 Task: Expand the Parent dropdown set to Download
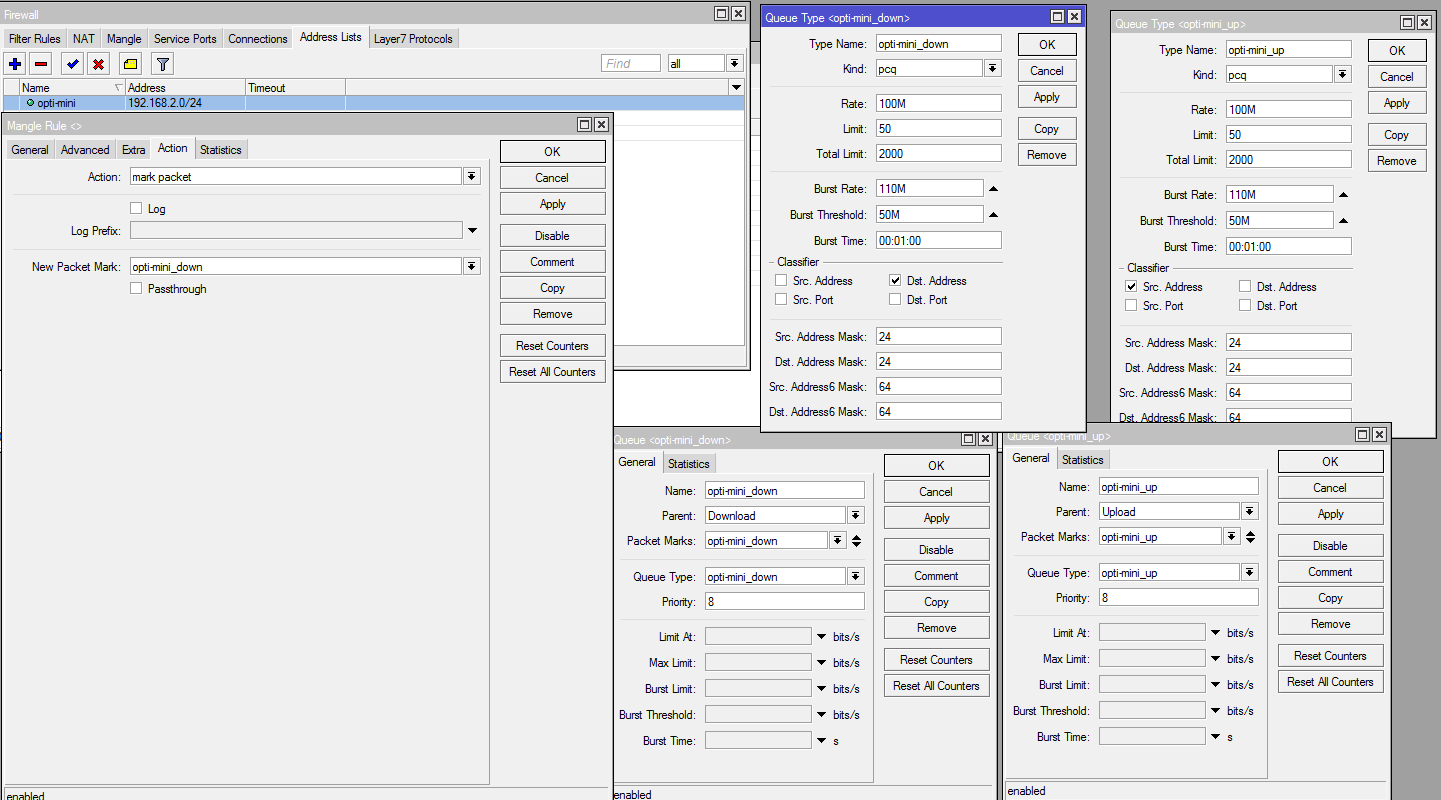tap(855, 516)
